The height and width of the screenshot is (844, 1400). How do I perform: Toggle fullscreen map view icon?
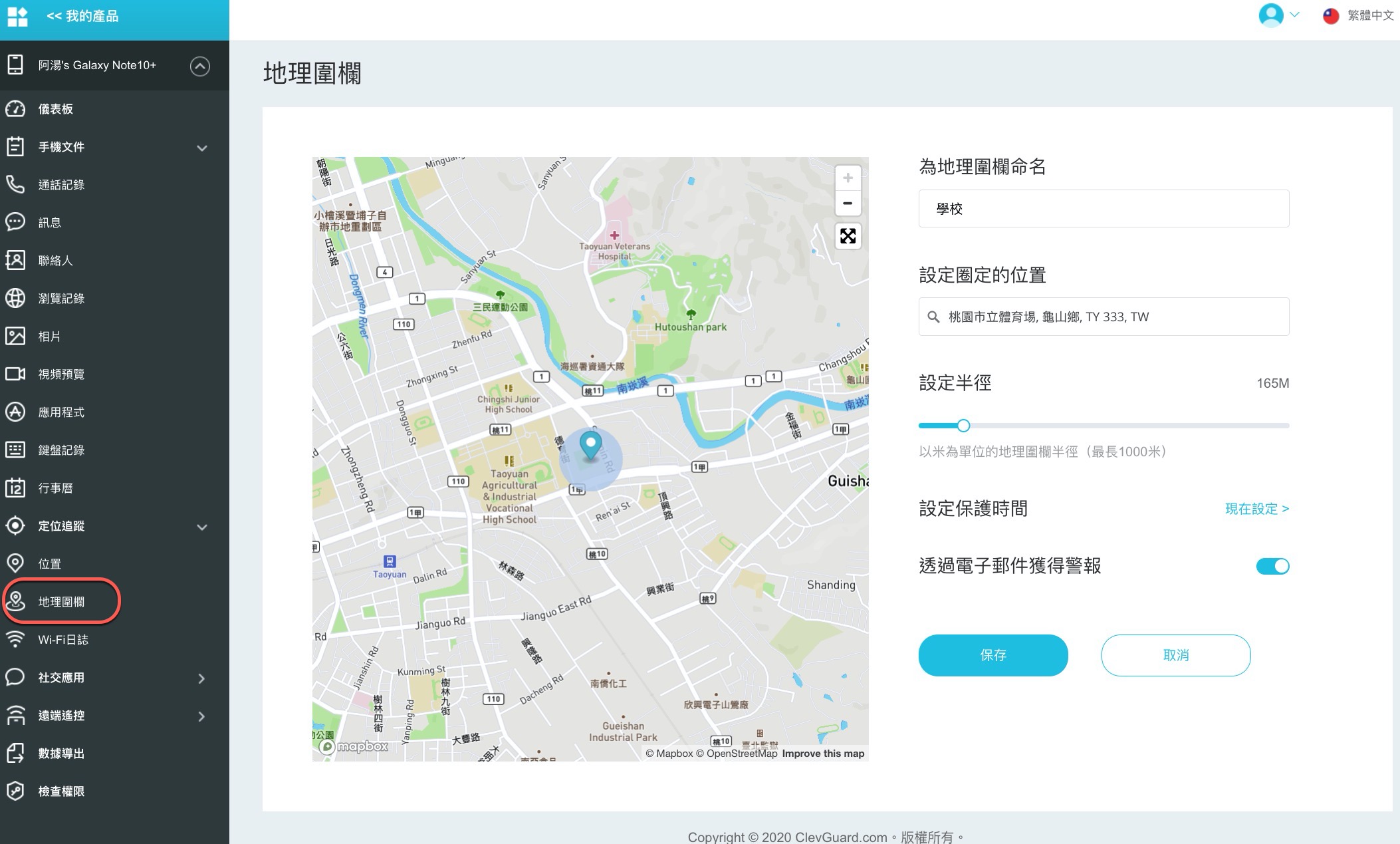coord(848,236)
